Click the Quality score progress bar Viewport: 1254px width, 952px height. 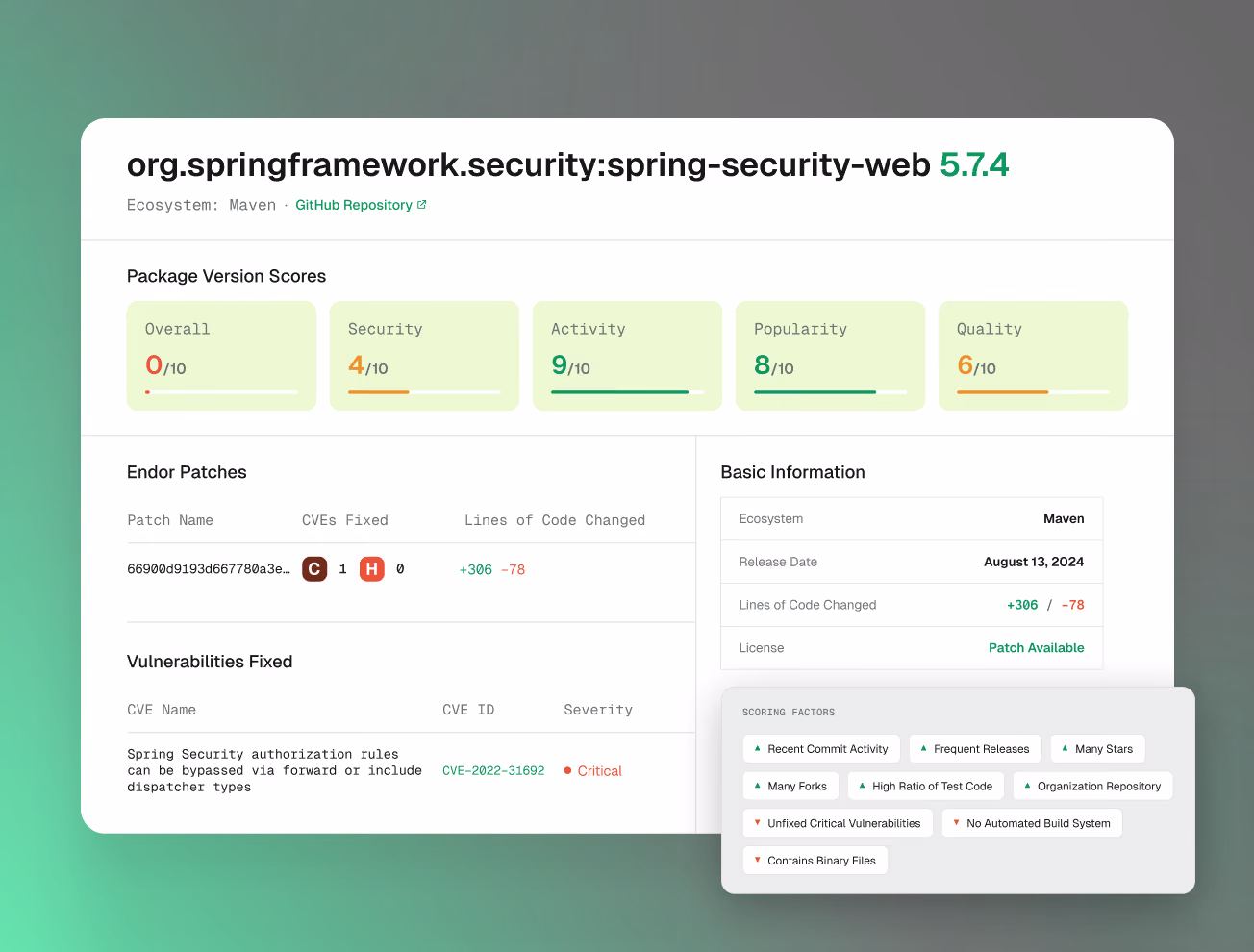[1033, 392]
